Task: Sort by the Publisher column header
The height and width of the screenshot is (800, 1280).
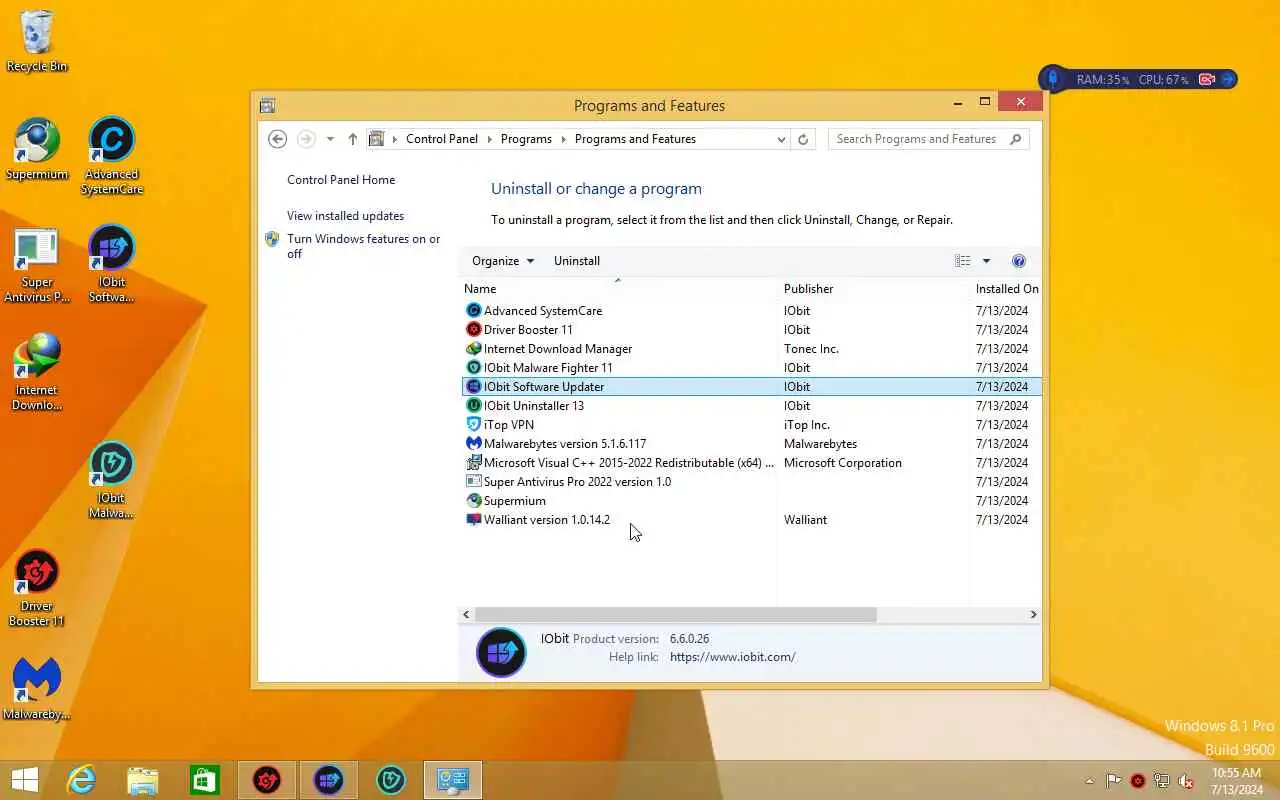Action: click(873, 289)
